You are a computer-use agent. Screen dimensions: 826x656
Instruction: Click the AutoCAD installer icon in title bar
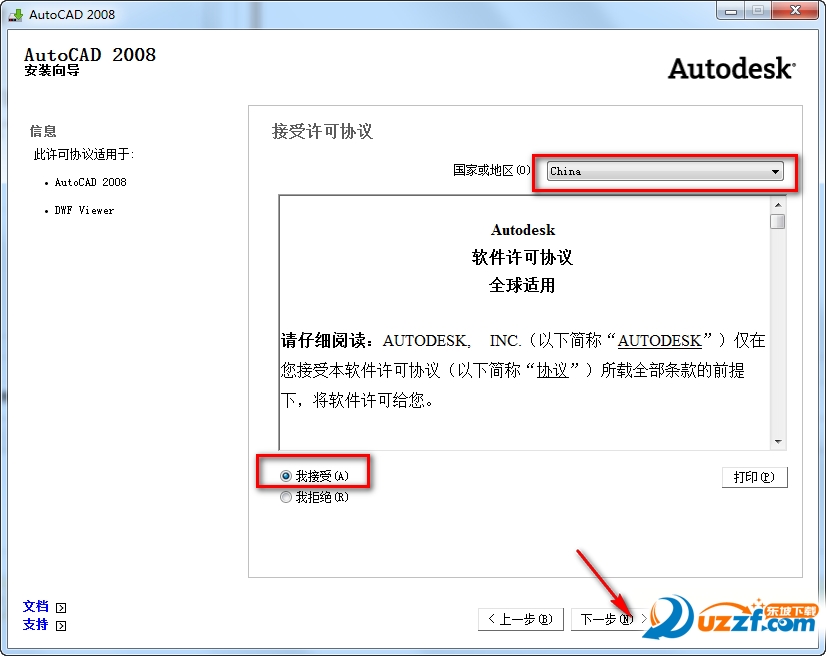(15, 14)
